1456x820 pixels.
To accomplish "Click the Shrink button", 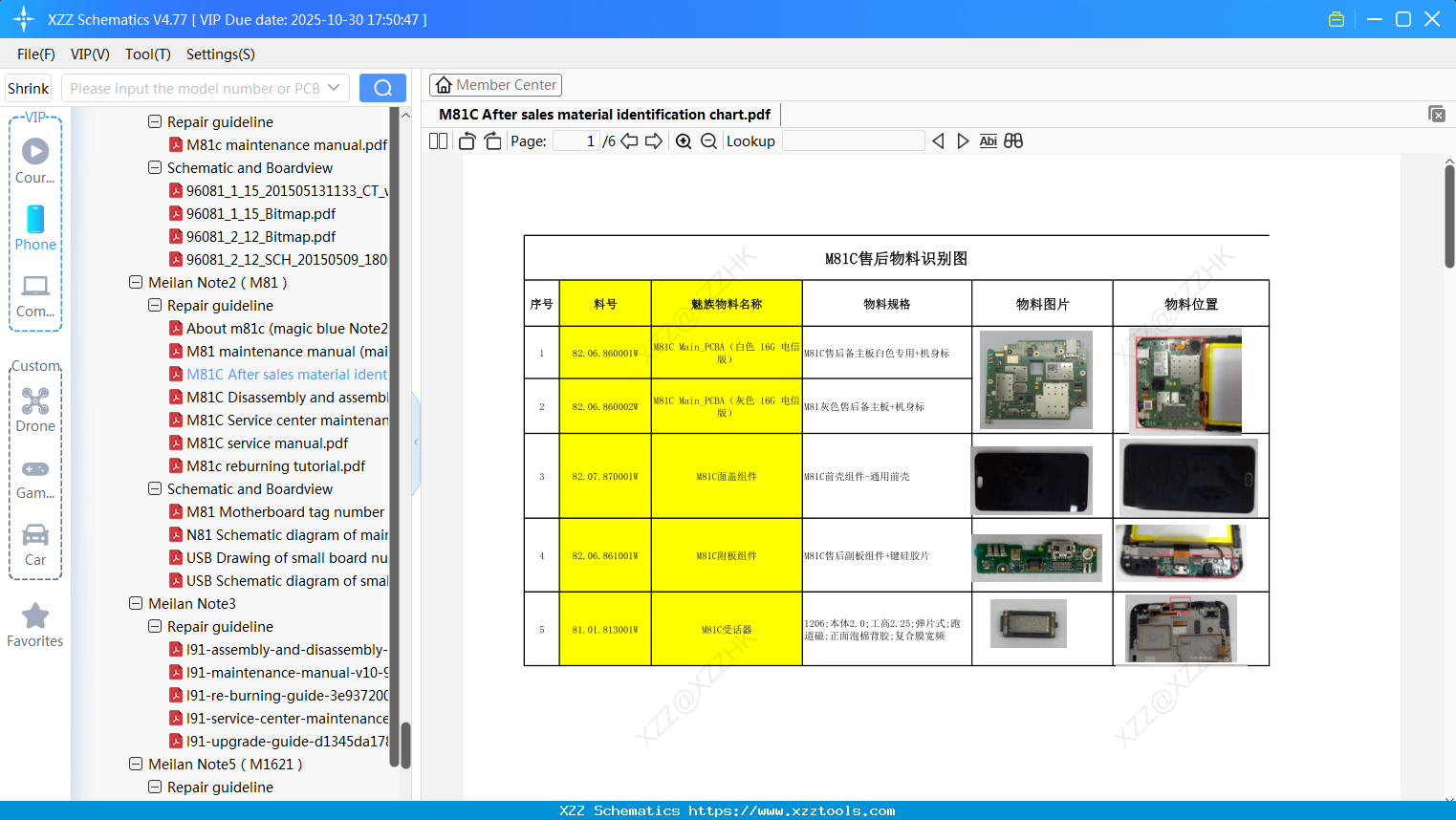I will [x=28, y=87].
